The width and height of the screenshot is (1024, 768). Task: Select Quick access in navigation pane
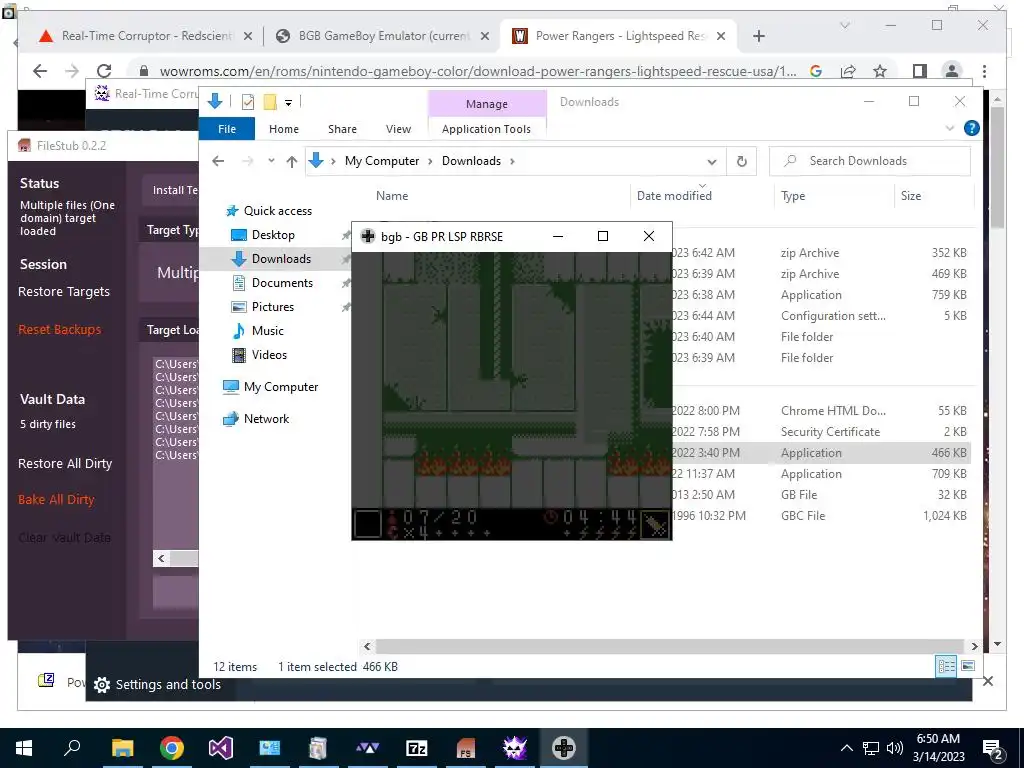pyautogui.click(x=278, y=211)
